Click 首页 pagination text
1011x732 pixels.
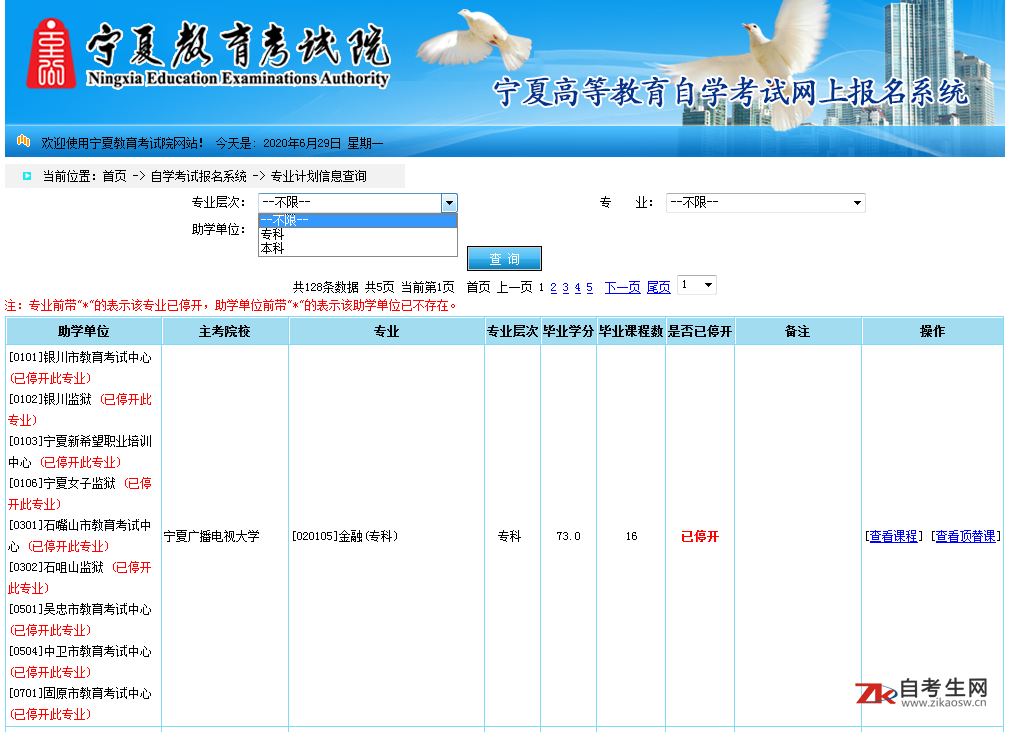pyautogui.click(x=478, y=288)
